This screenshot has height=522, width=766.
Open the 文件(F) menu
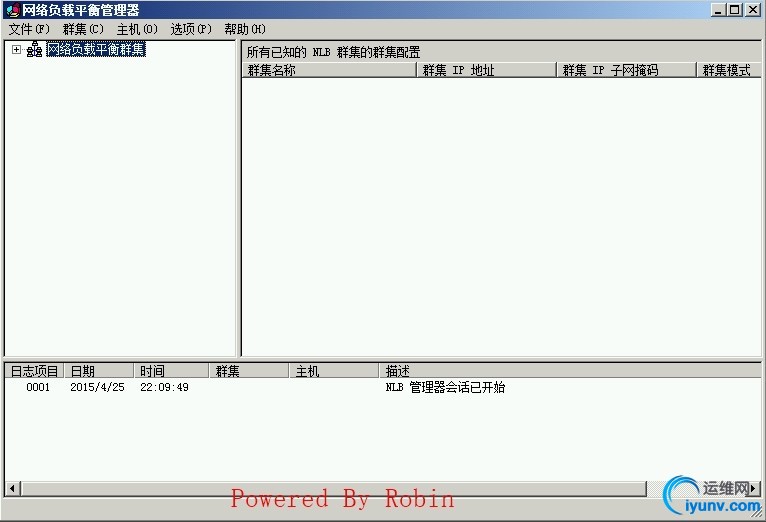[29, 29]
